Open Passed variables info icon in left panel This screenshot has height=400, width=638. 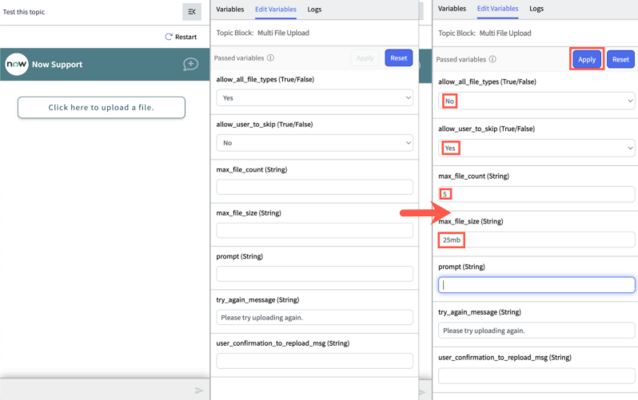271,58
